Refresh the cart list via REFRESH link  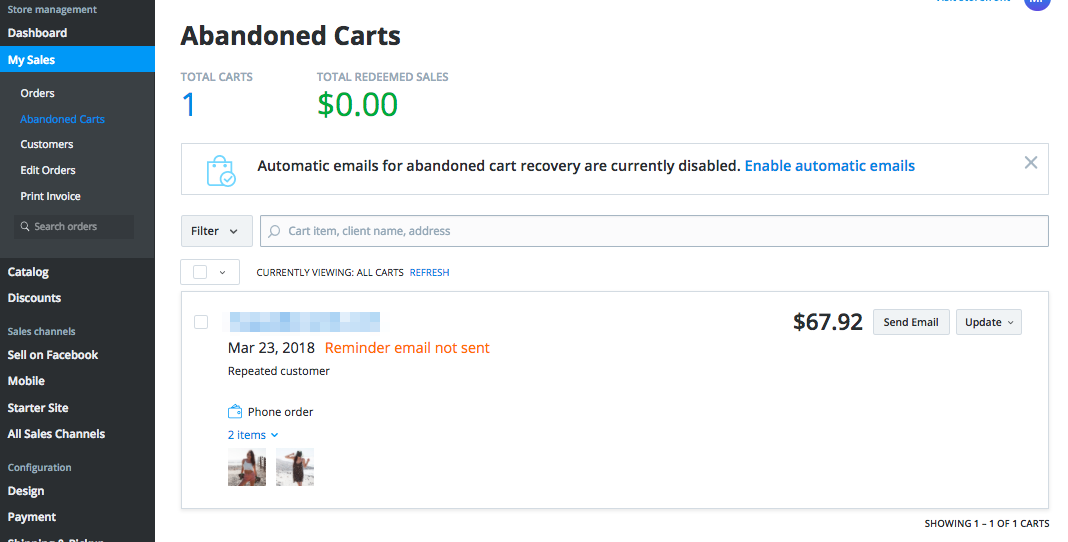pyautogui.click(x=429, y=272)
